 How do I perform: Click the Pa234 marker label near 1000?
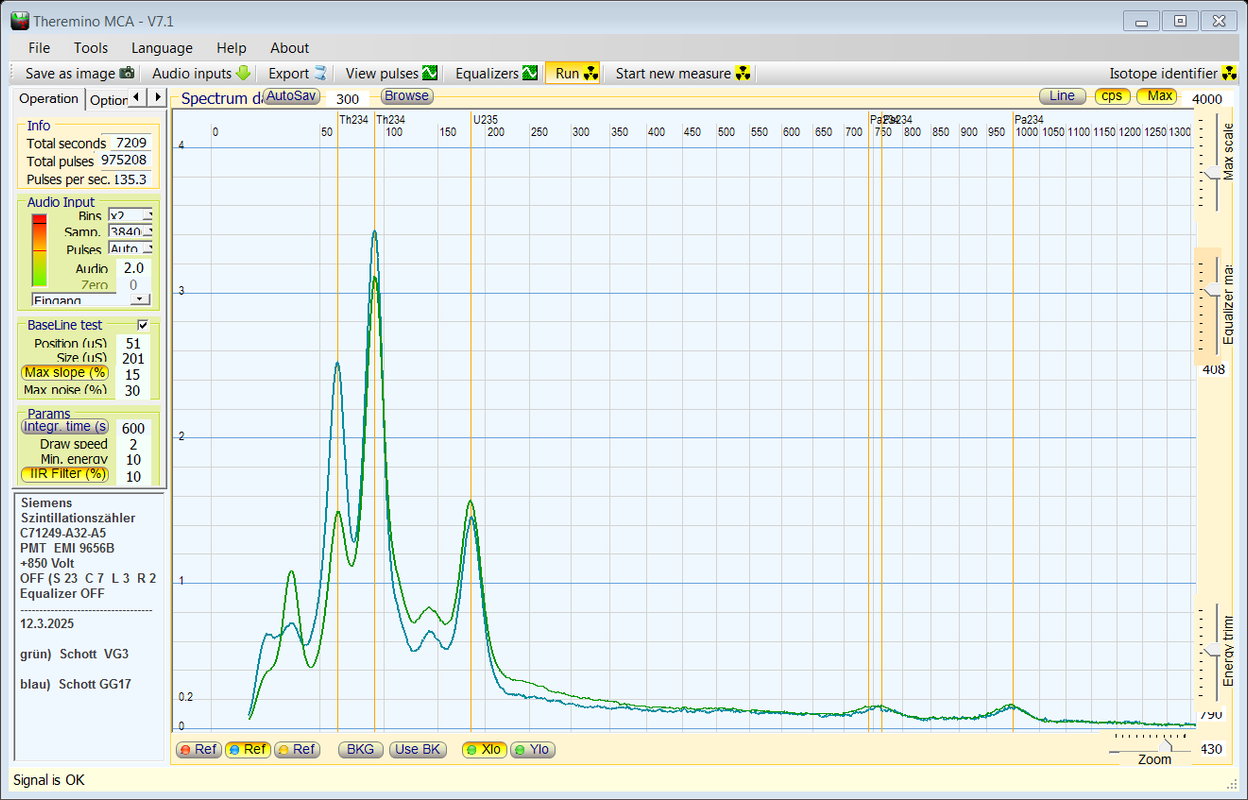(x=1029, y=119)
